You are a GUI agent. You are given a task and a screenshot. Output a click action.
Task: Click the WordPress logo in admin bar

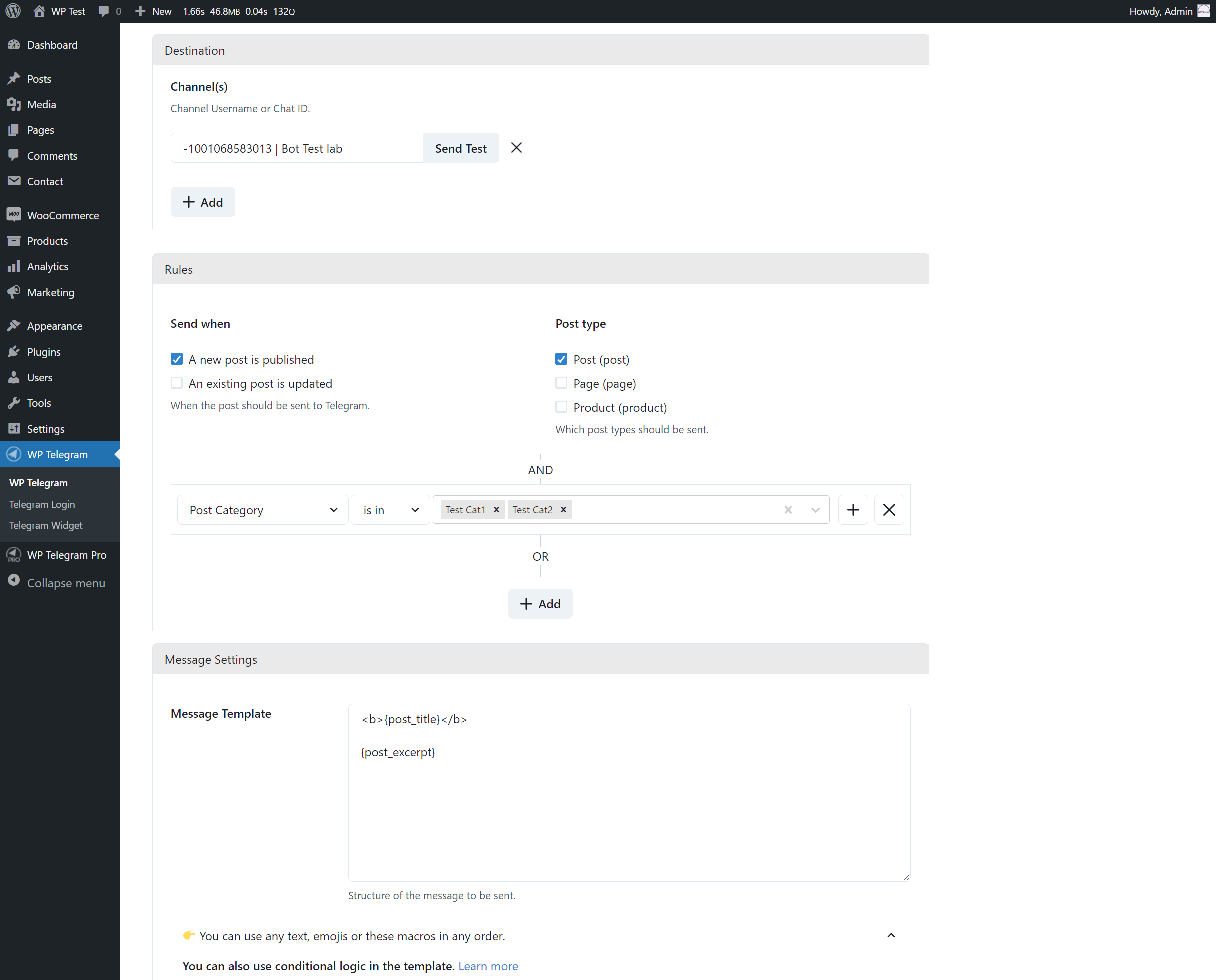[x=13, y=11]
